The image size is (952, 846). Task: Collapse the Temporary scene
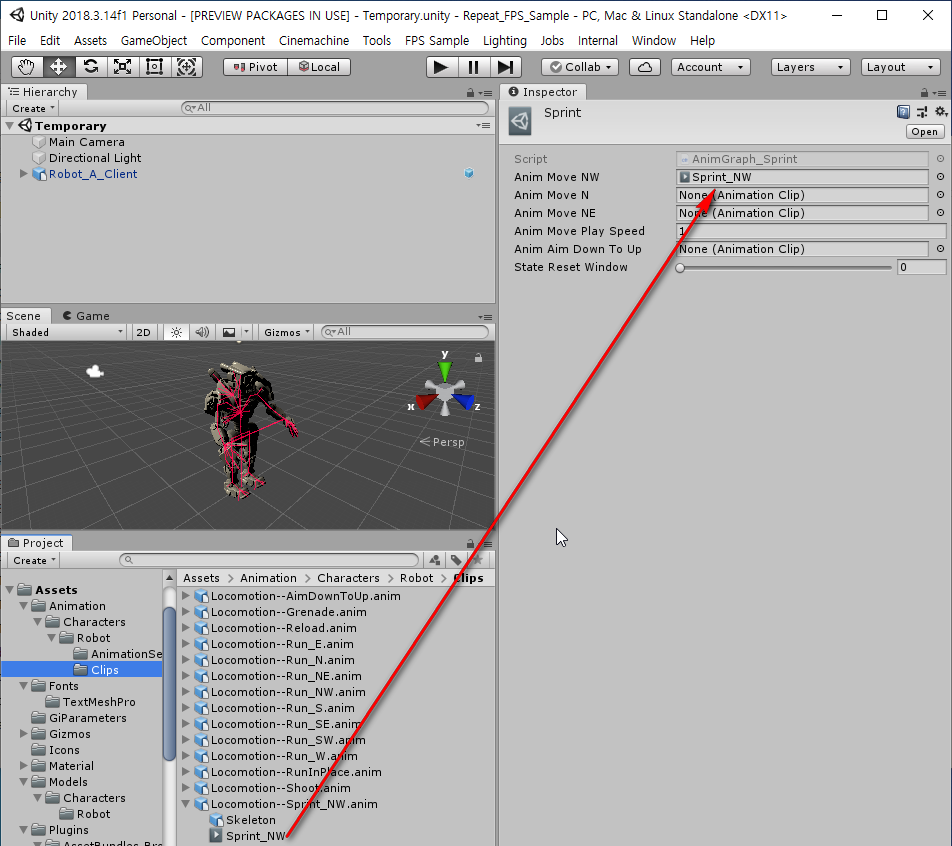pos(10,126)
